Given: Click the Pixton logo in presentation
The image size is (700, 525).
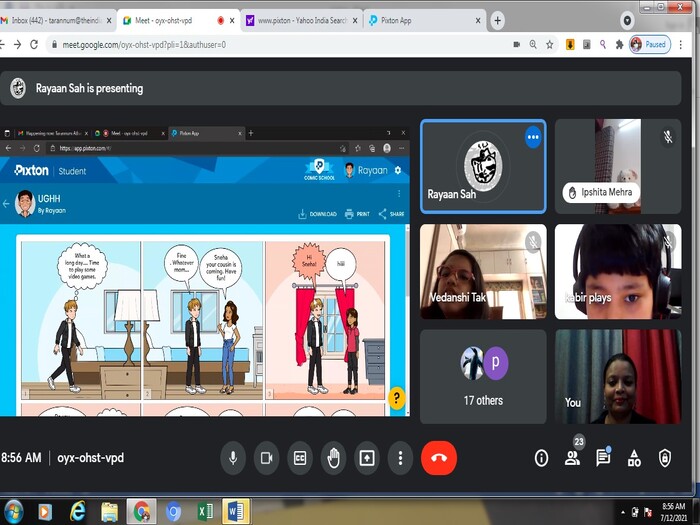Looking at the screenshot, I should tap(31, 171).
